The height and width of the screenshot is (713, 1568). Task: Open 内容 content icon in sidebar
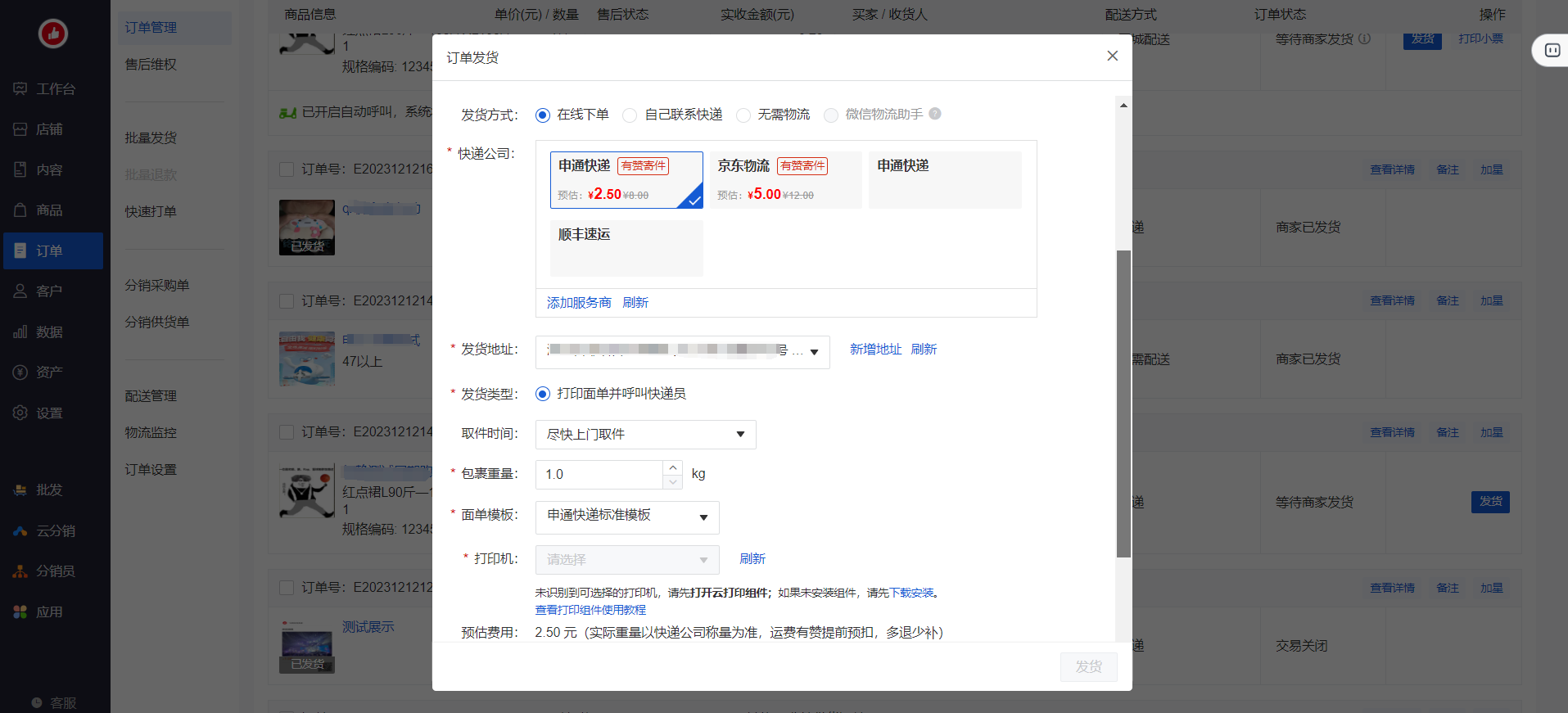click(20, 169)
